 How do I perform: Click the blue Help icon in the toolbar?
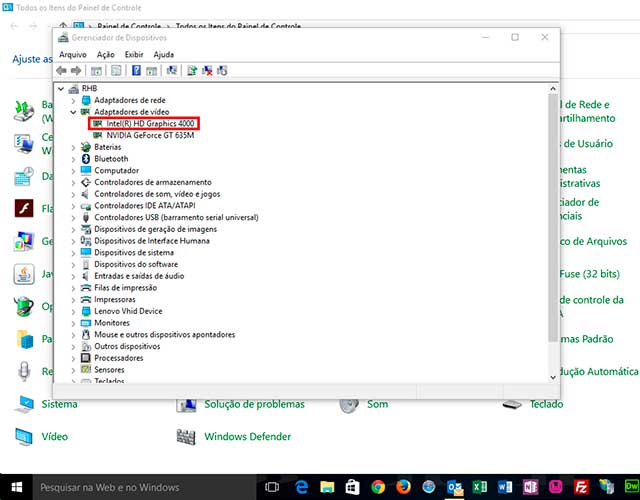pyautogui.click(x=135, y=71)
